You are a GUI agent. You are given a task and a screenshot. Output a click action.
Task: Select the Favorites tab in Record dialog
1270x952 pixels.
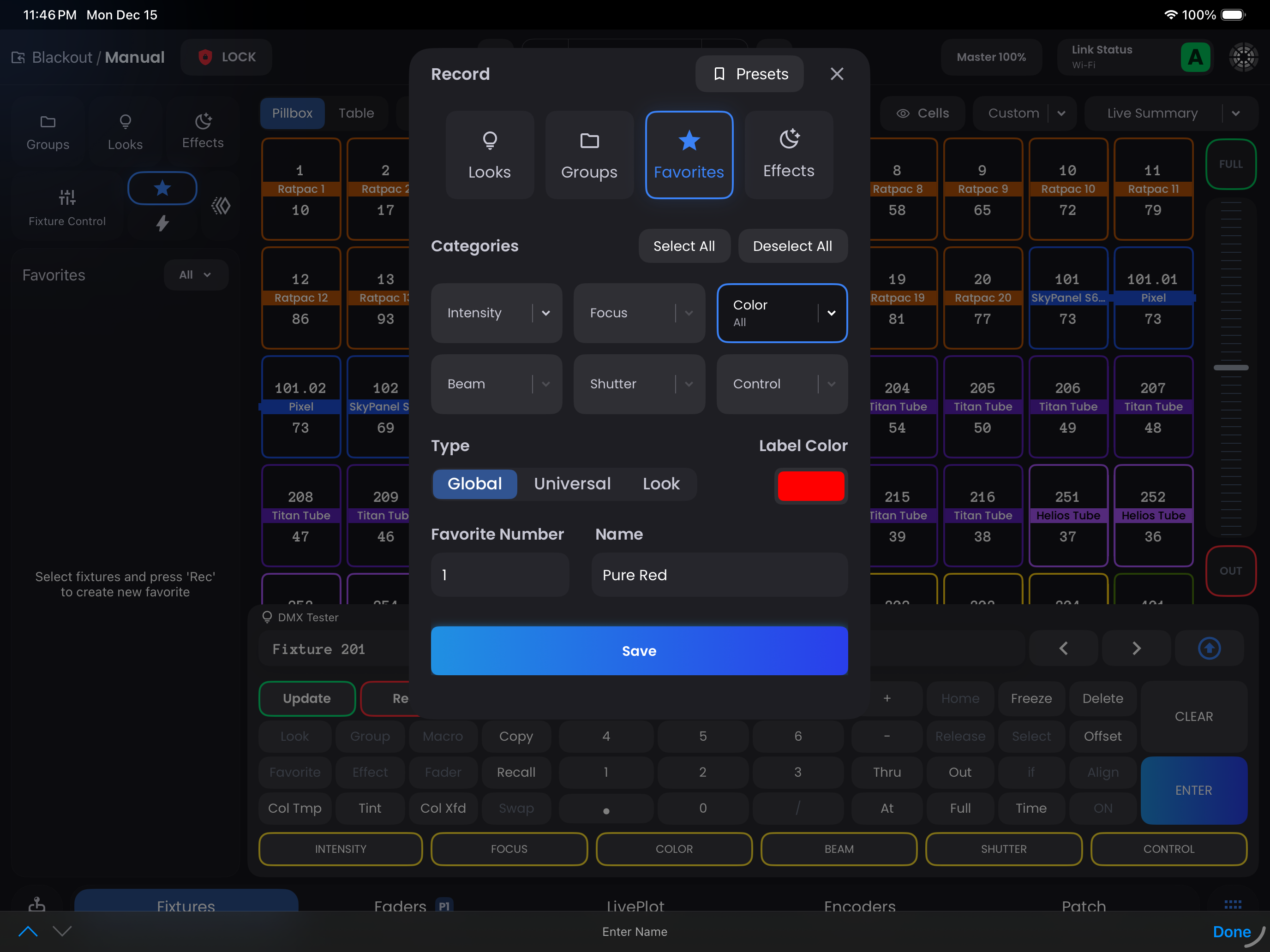point(689,155)
